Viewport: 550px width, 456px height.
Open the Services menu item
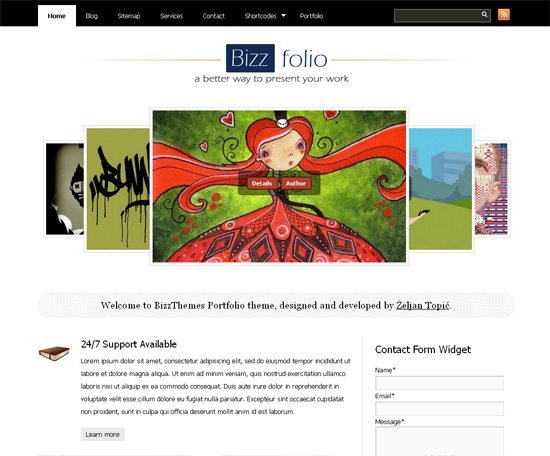171,16
